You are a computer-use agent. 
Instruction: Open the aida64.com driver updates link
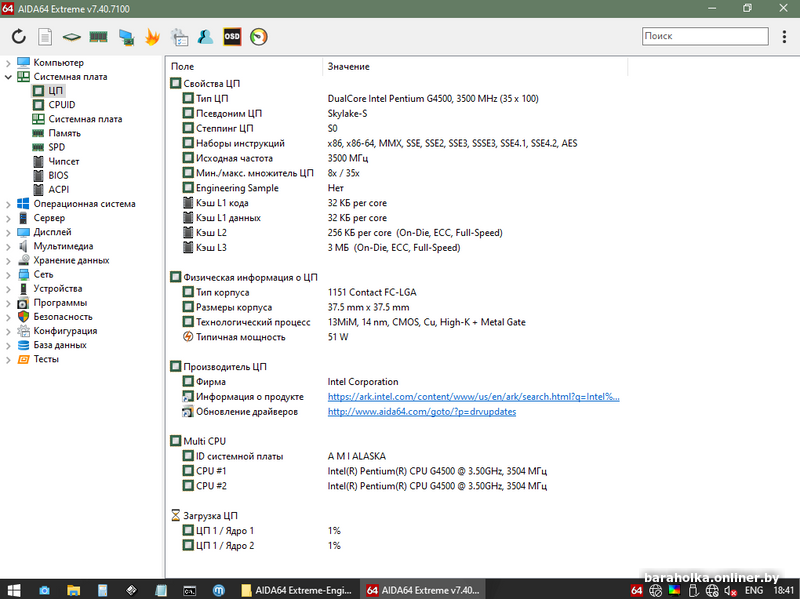(421, 412)
